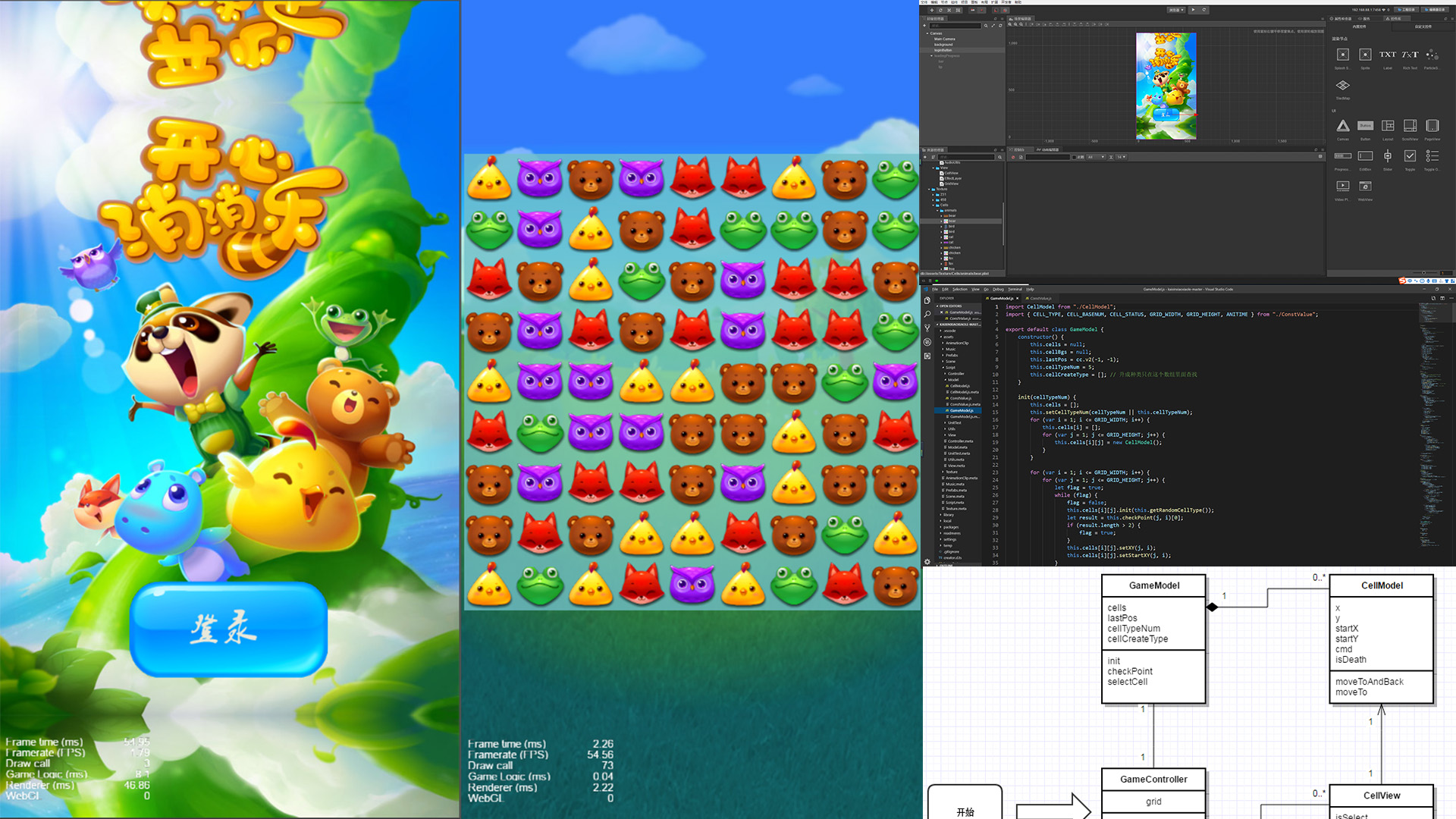Collapse the Canvas node in Cocos node tree
Image resolution: width=1456 pixels, height=819 pixels.
(927, 33)
